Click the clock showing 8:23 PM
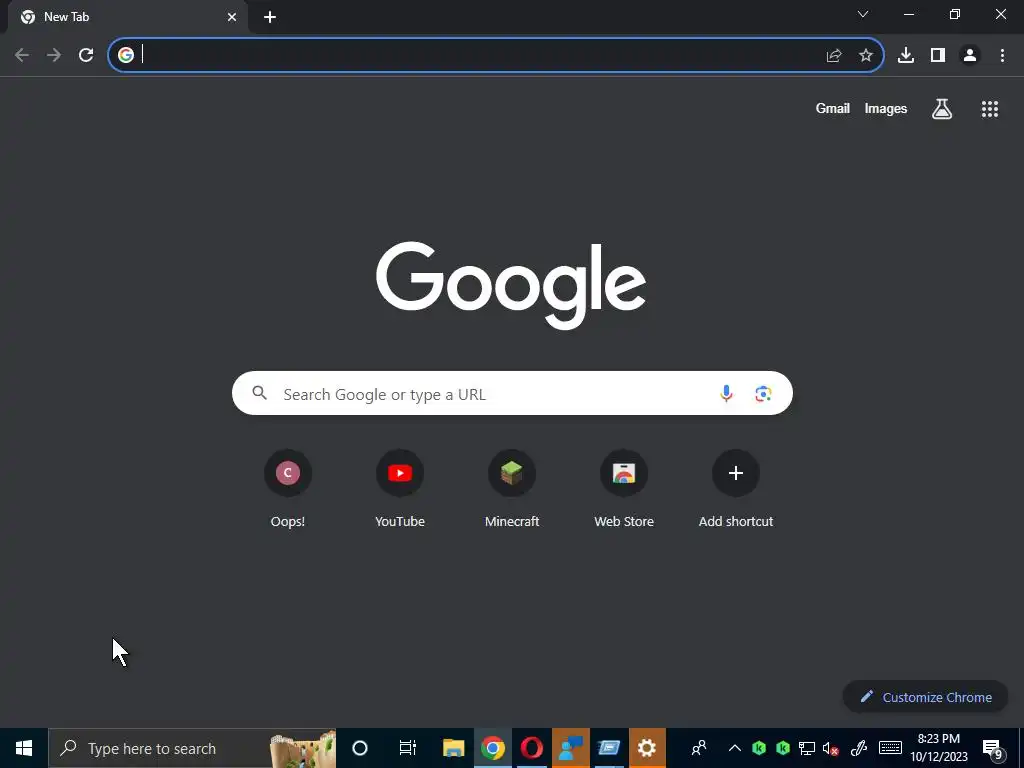The height and width of the screenshot is (768, 1024). pyautogui.click(x=939, y=748)
